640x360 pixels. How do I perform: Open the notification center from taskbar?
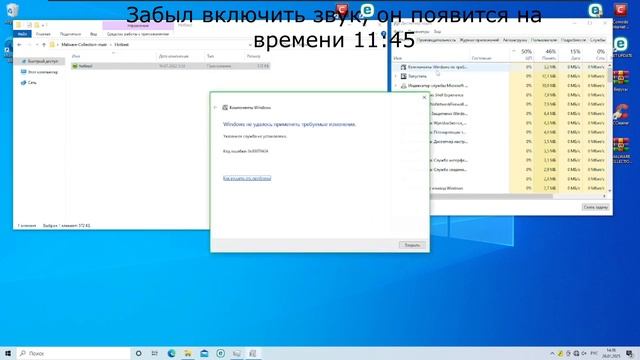coord(629,353)
